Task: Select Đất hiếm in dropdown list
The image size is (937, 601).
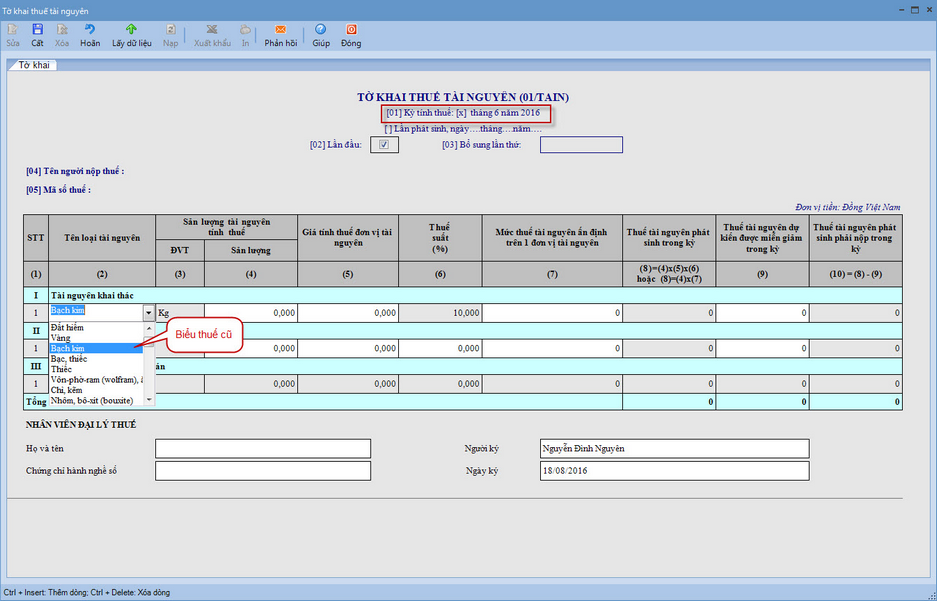Action: tap(97, 327)
